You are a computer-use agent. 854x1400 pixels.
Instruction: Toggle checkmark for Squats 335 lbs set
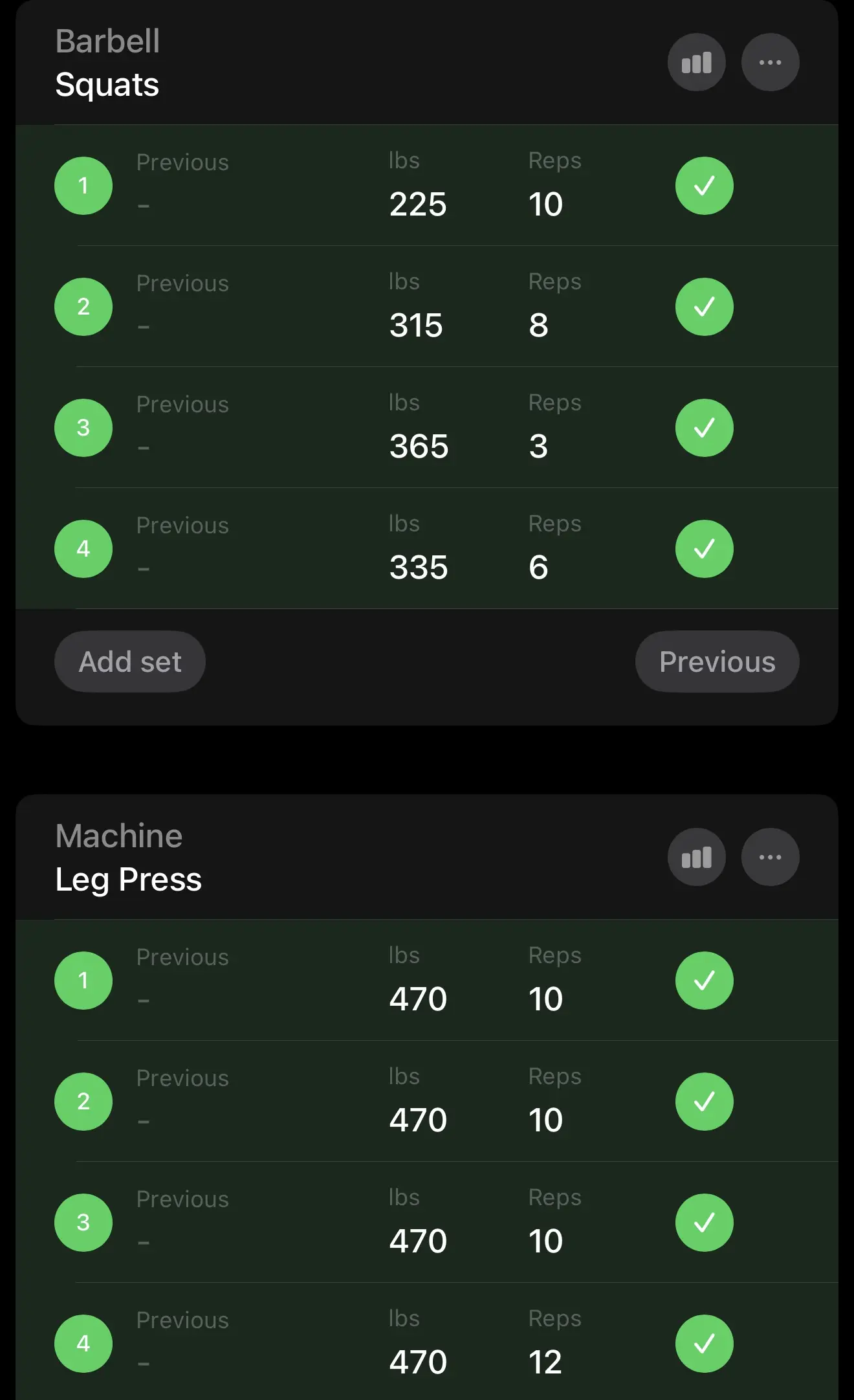[704, 549]
